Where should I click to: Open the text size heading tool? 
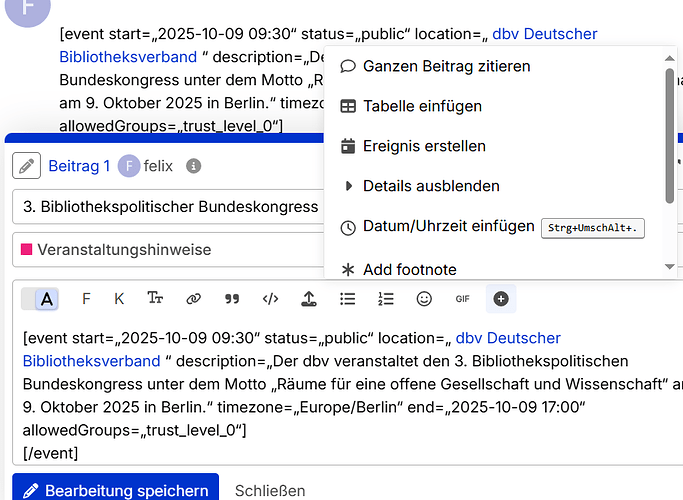pos(155,299)
